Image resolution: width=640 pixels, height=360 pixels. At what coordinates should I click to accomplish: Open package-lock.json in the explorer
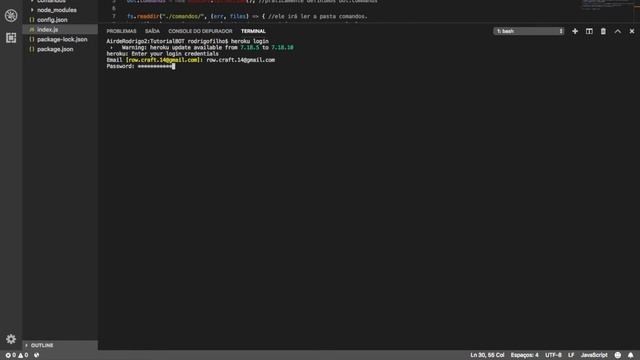(62, 39)
